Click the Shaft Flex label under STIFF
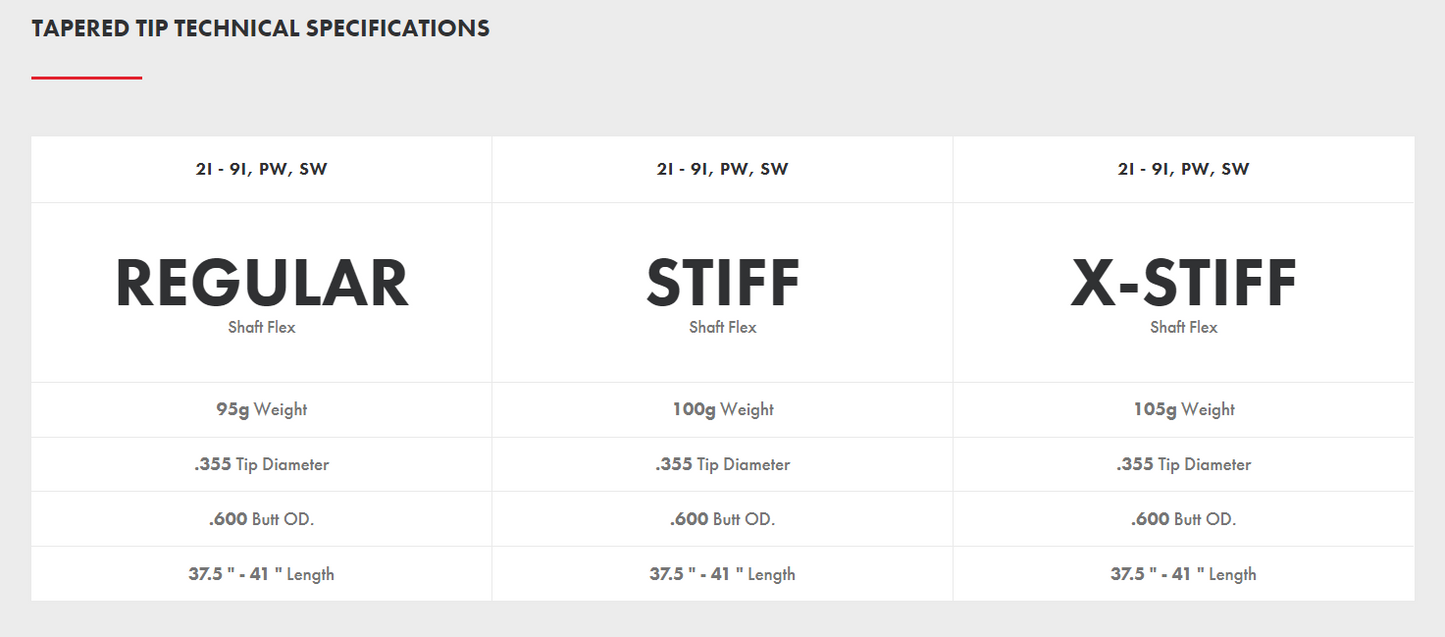 pos(722,327)
